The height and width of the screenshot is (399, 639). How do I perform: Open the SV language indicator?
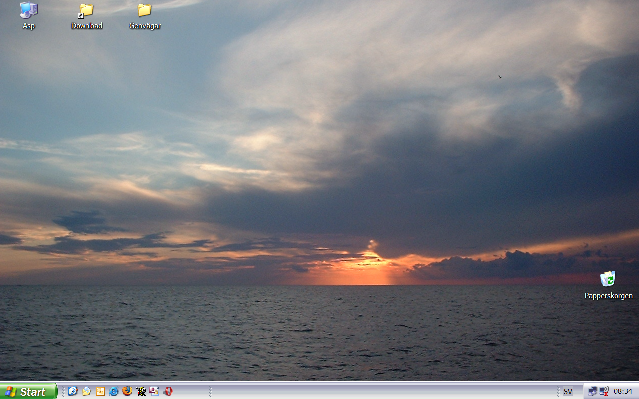point(568,392)
